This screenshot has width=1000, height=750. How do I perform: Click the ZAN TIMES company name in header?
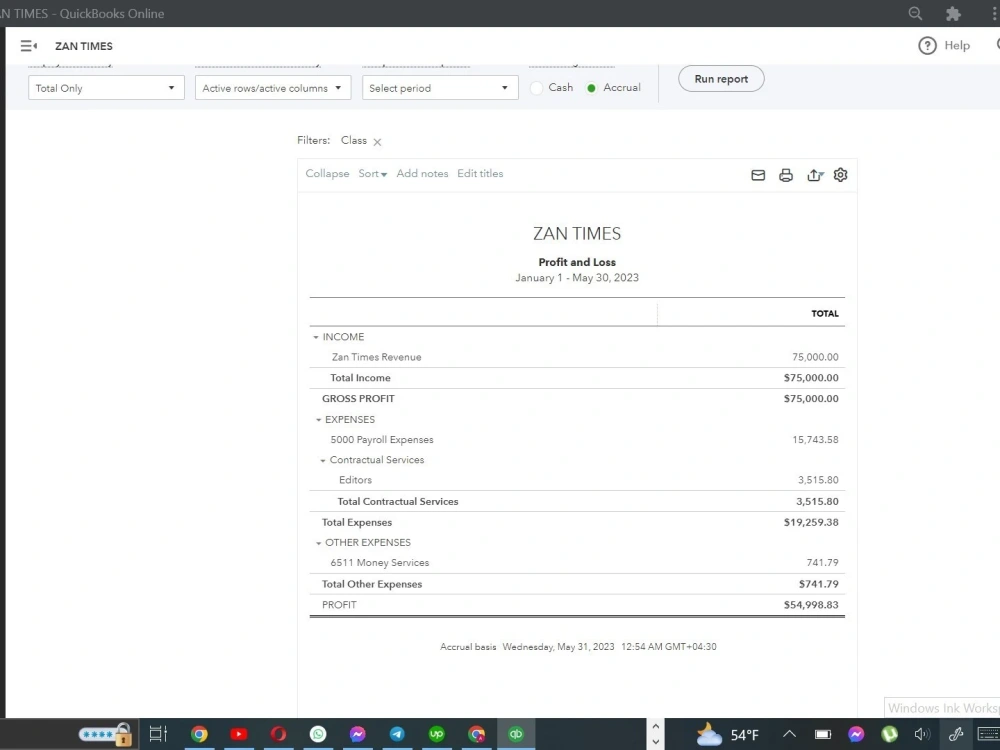coord(84,46)
